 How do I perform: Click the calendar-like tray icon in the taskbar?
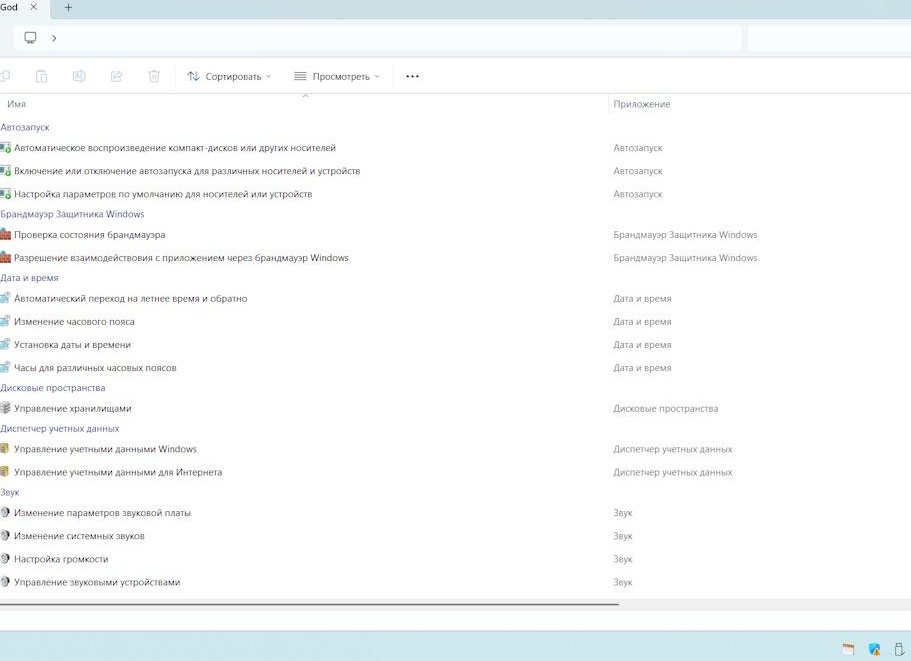tap(848, 649)
